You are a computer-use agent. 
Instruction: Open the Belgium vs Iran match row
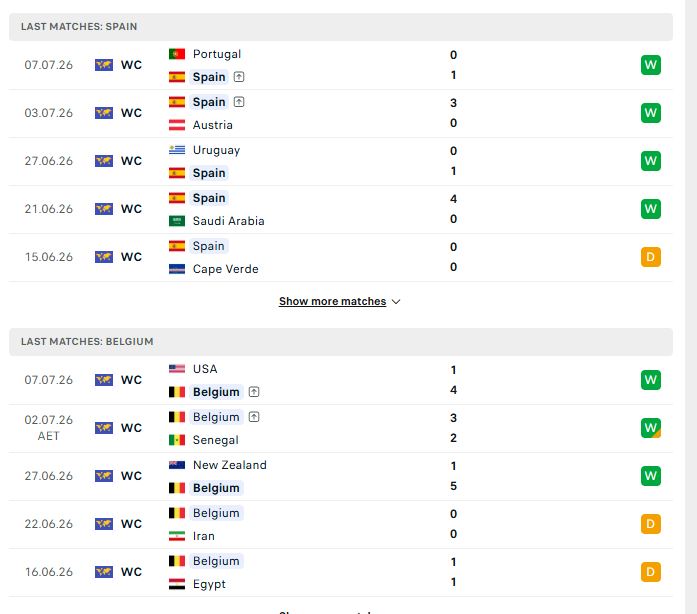340,524
